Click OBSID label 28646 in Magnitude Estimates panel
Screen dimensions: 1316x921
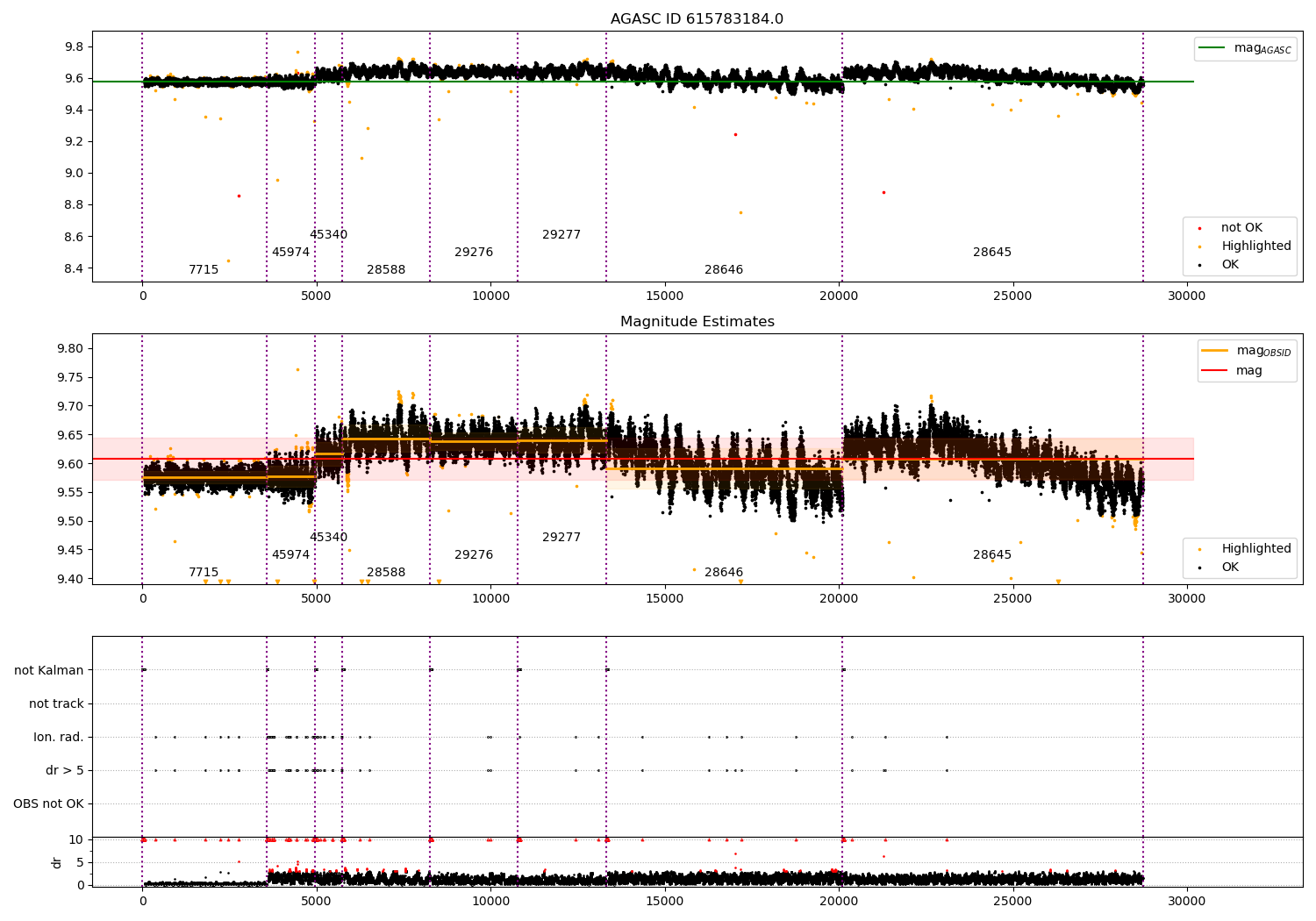click(x=724, y=573)
